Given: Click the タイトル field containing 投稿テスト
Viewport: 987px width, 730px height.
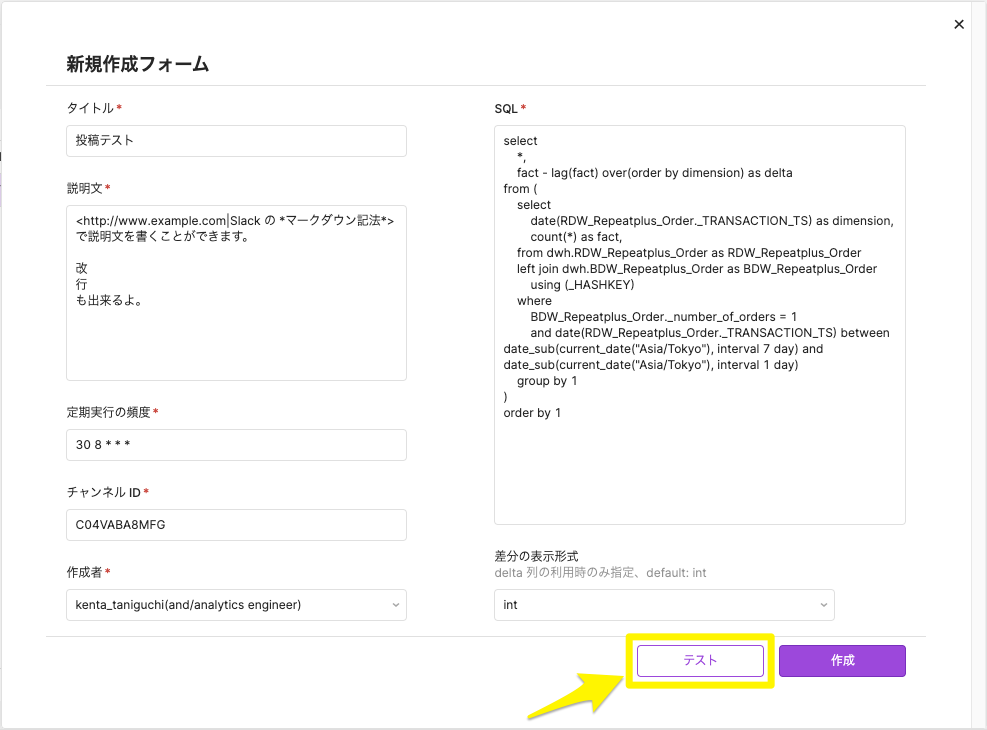Looking at the screenshot, I should click(236, 141).
